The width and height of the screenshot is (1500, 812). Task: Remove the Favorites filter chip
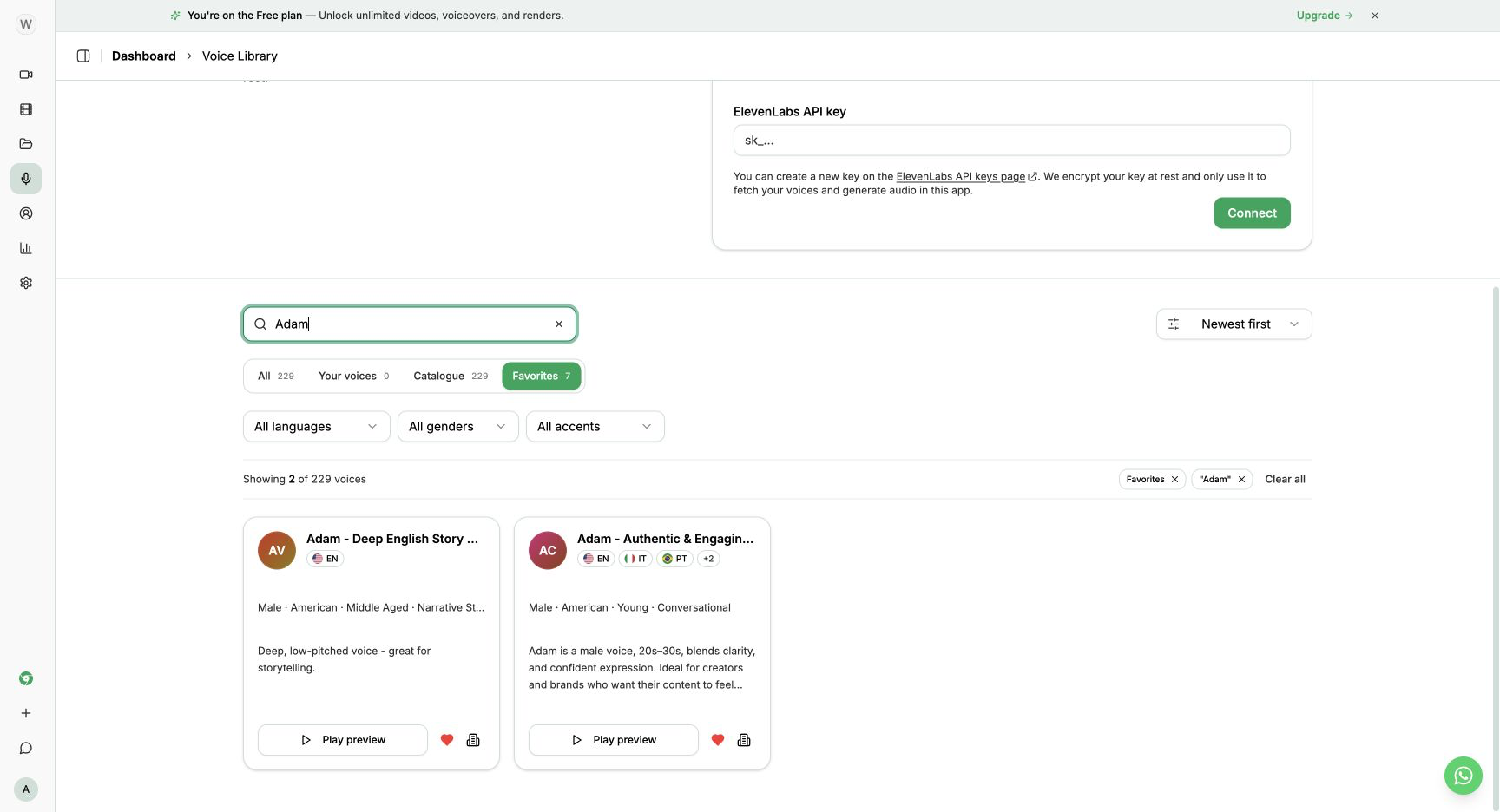(1174, 479)
